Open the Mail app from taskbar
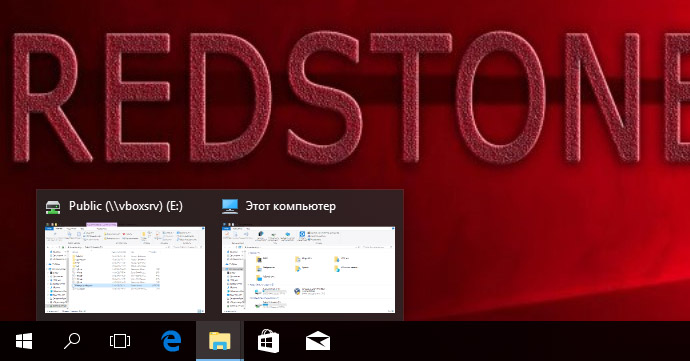 [x=318, y=342]
